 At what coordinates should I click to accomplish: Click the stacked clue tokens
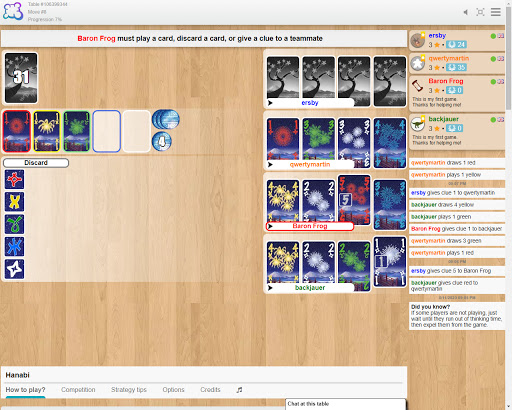point(166,119)
